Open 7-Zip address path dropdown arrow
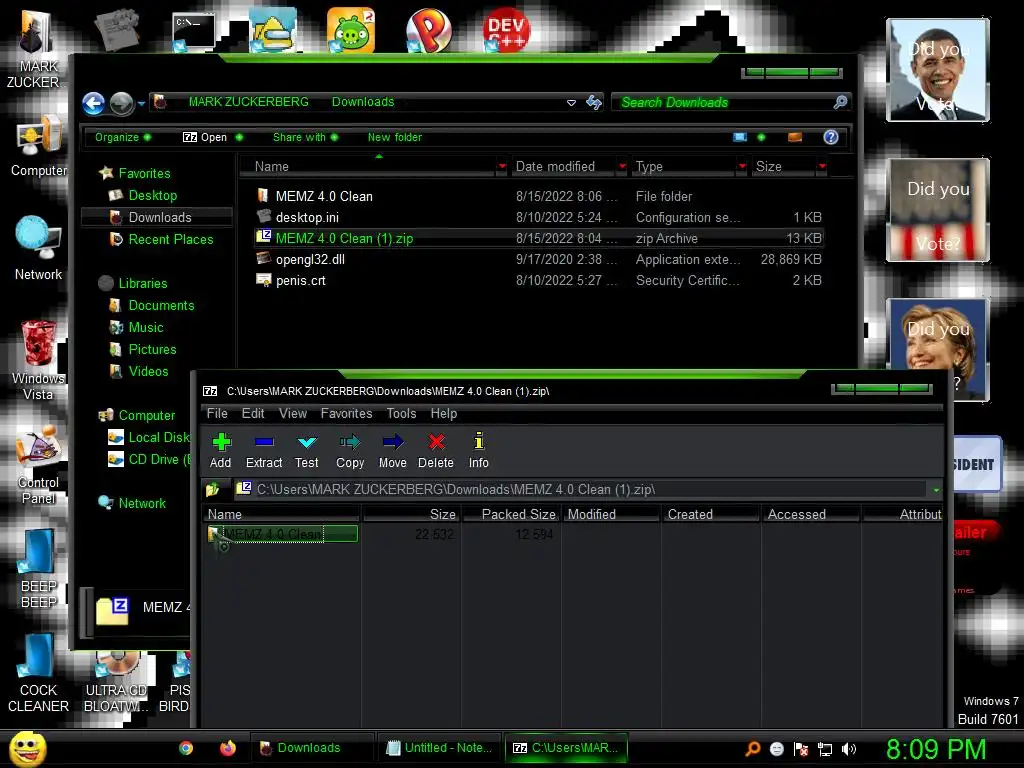 [x=936, y=490]
